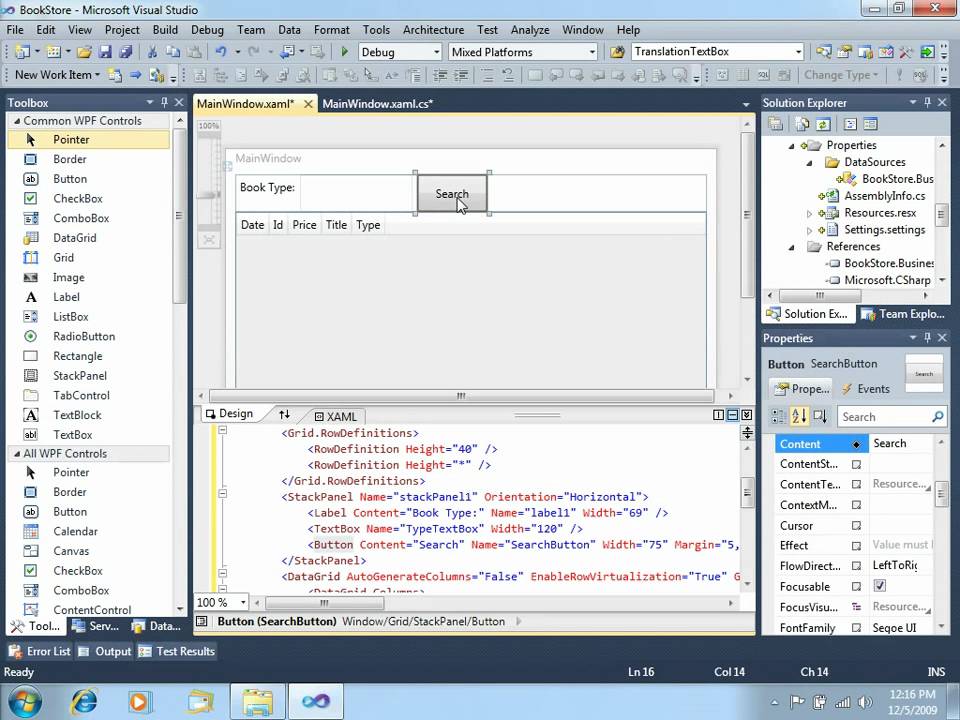Collapse the All WPF Controls group
Screen dimensions: 960x720
17,454
